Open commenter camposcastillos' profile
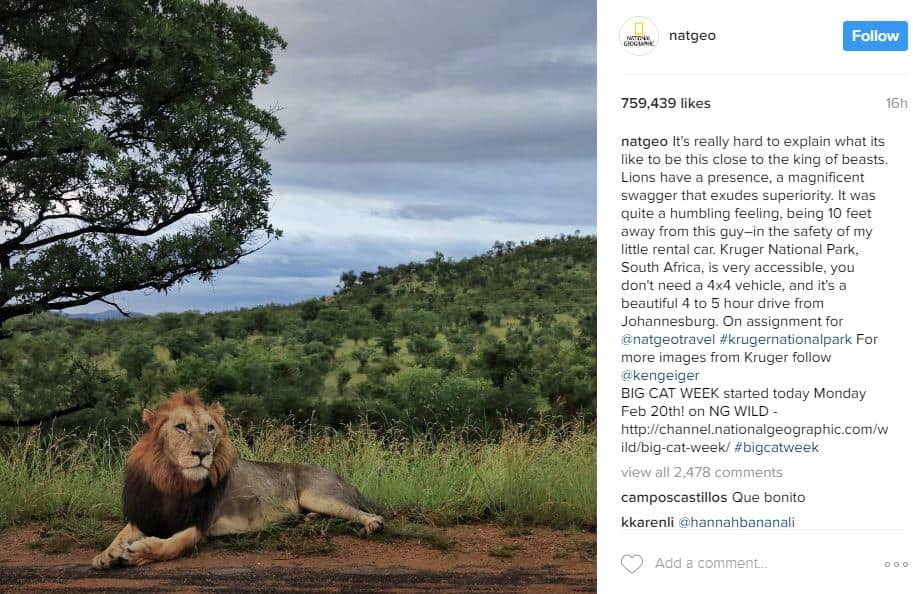This screenshot has width=913, height=594. pyautogui.click(x=674, y=497)
